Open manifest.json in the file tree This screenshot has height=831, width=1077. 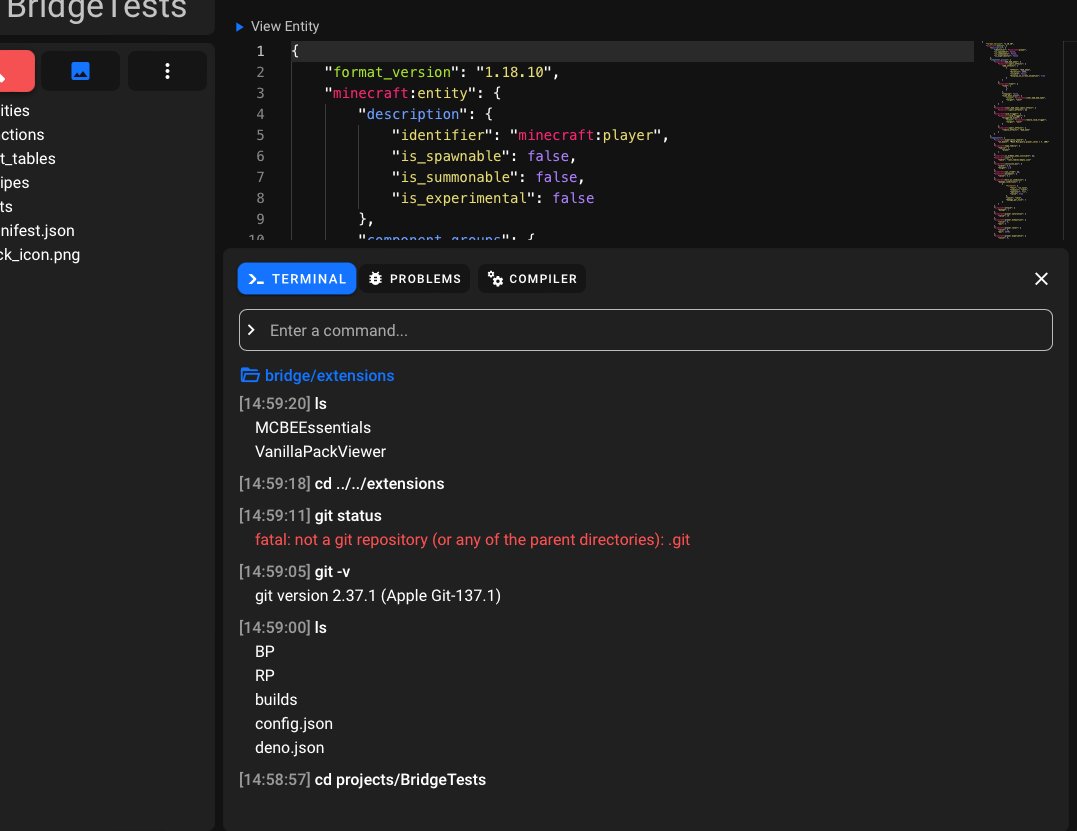(37, 231)
